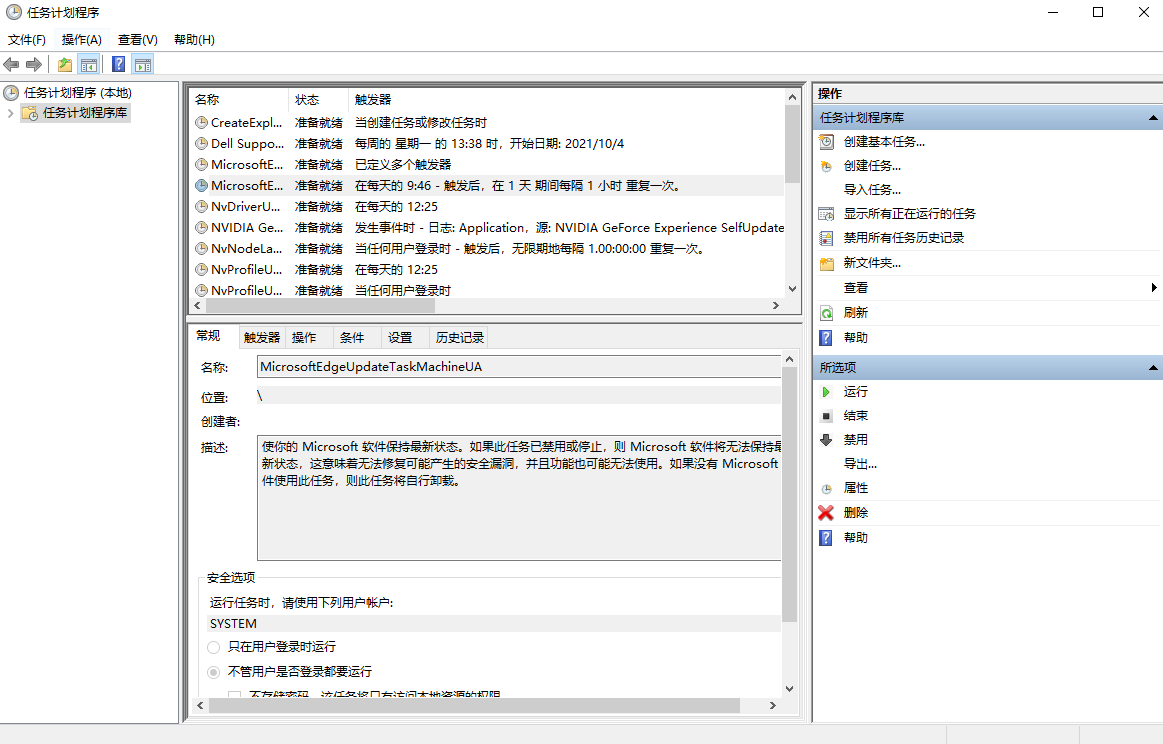Click the 属性 clock icon
This screenshot has height=744, width=1163.
coord(826,489)
